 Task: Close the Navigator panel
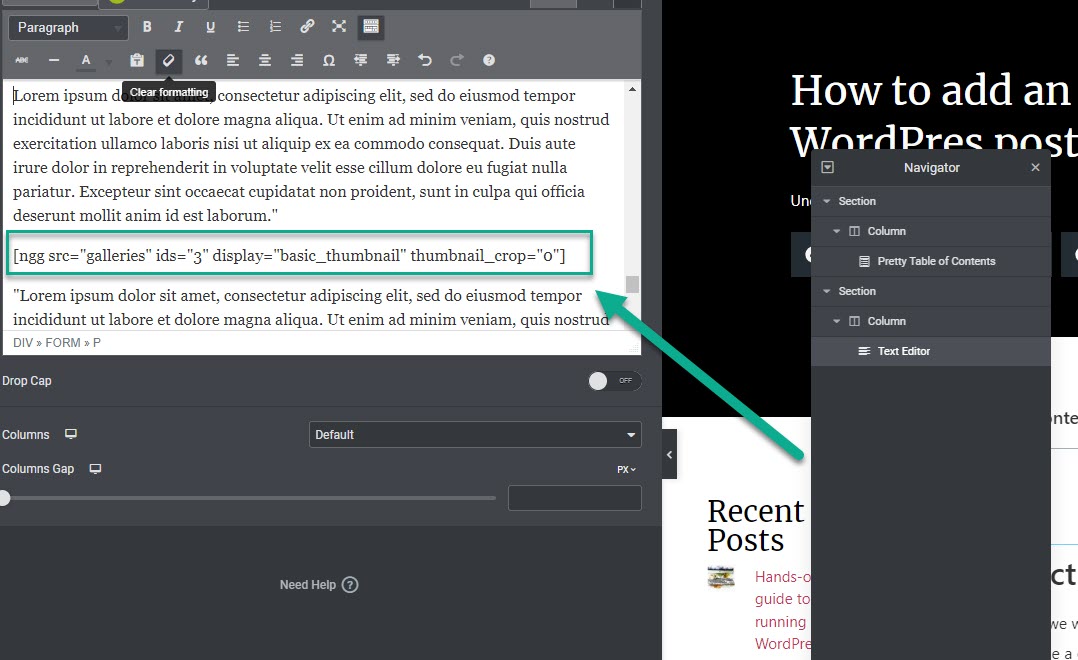[1035, 167]
